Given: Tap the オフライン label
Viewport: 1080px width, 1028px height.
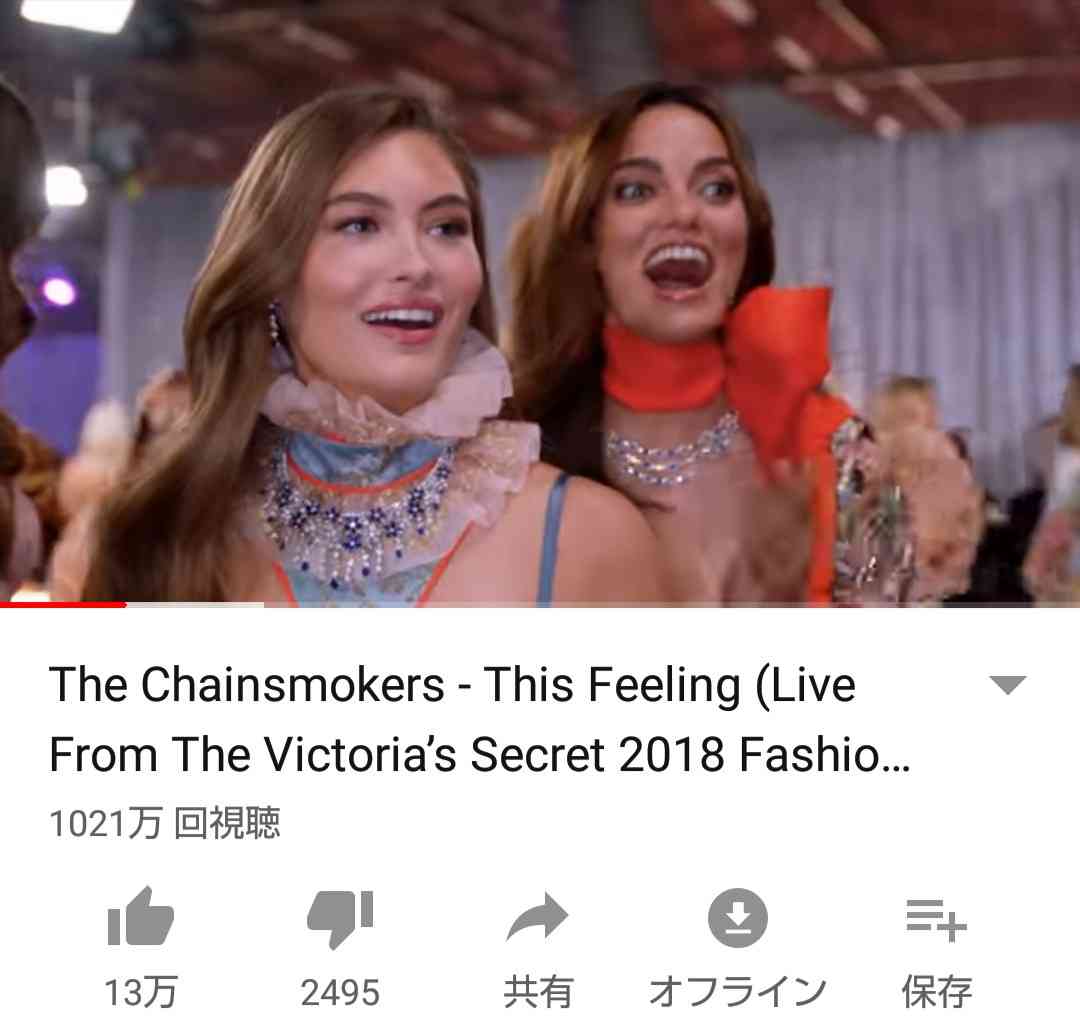Looking at the screenshot, I should point(738,992).
